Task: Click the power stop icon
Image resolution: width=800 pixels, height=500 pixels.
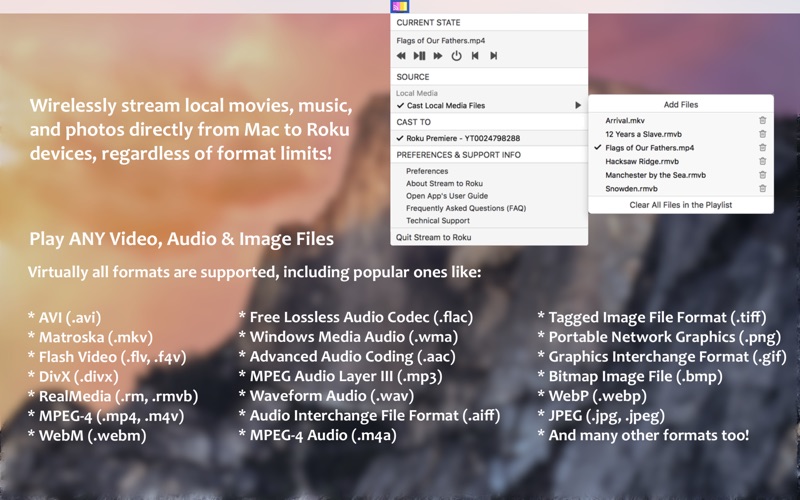Action: pyautogui.click(x=456, y=56)
